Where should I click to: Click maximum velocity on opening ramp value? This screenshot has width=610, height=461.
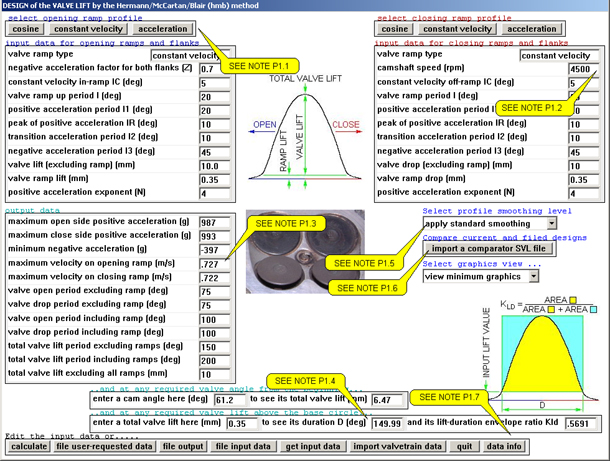pyautogui.click(x=214, y=264)
